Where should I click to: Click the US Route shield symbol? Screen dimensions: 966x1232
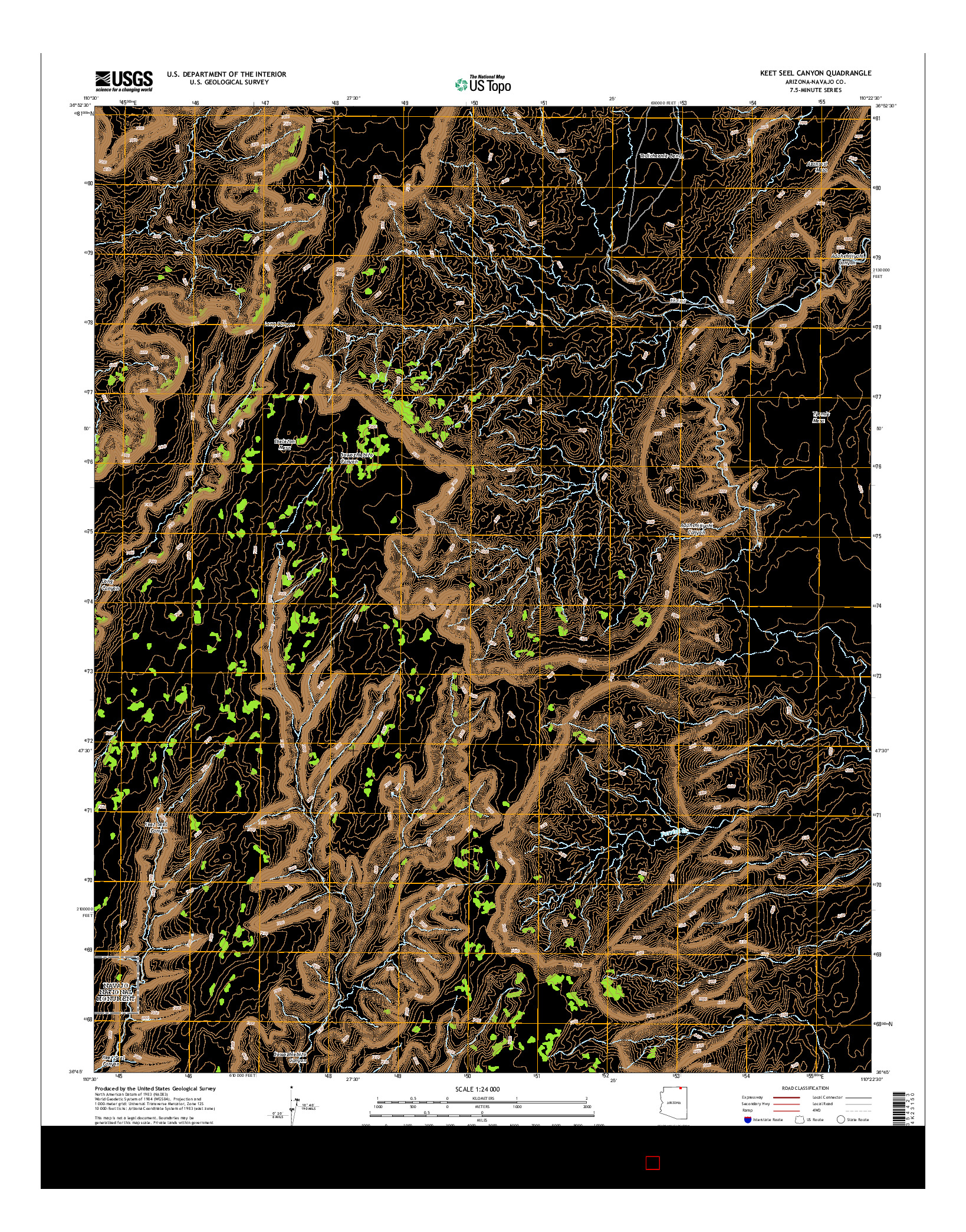(x=799, y=1119)
